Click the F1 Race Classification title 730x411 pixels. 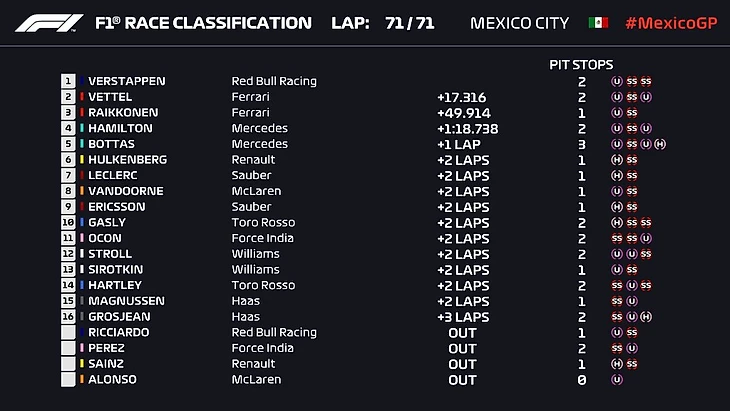pyautogui.click(x=203, y=23)
